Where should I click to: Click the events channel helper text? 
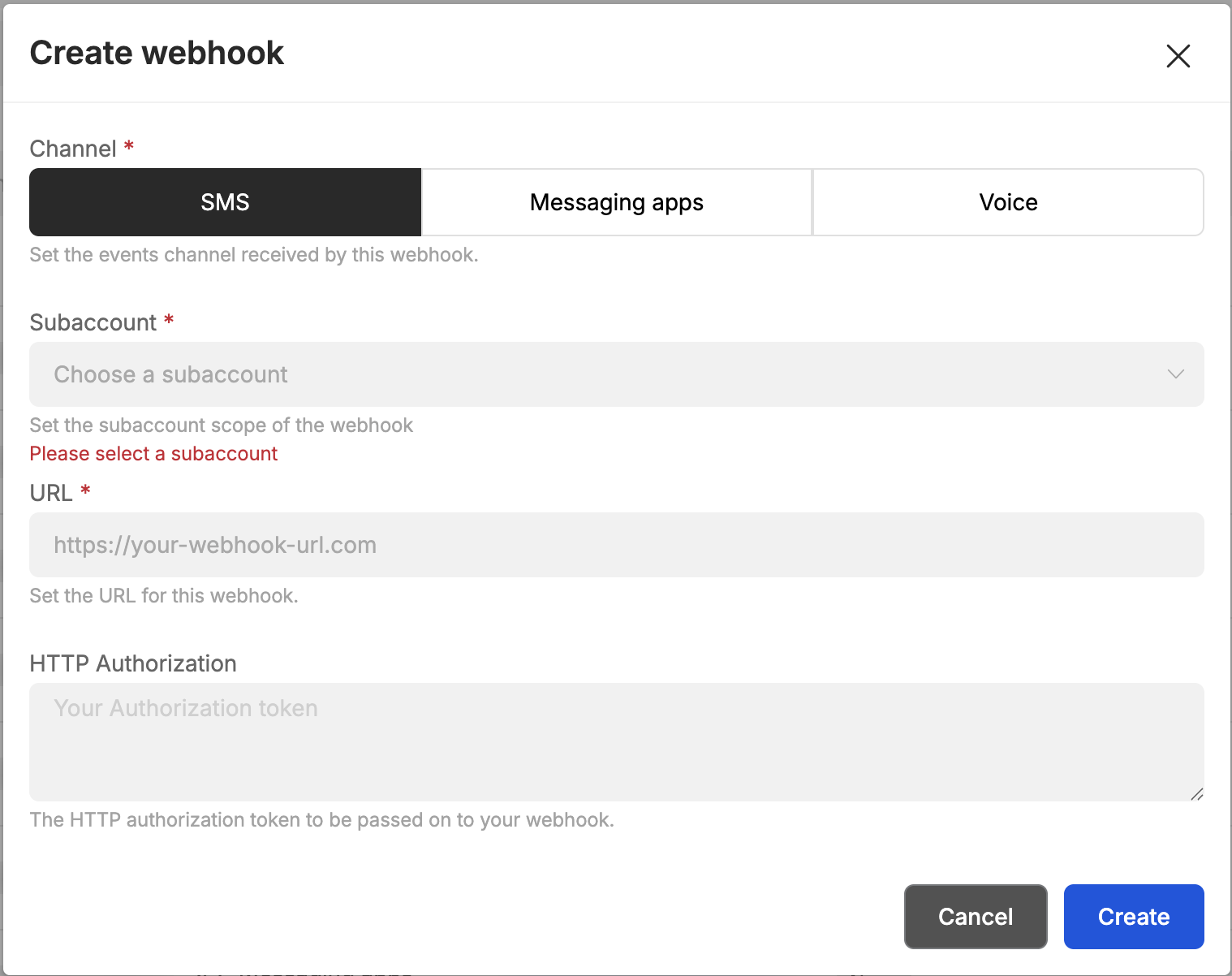[253, 255]
